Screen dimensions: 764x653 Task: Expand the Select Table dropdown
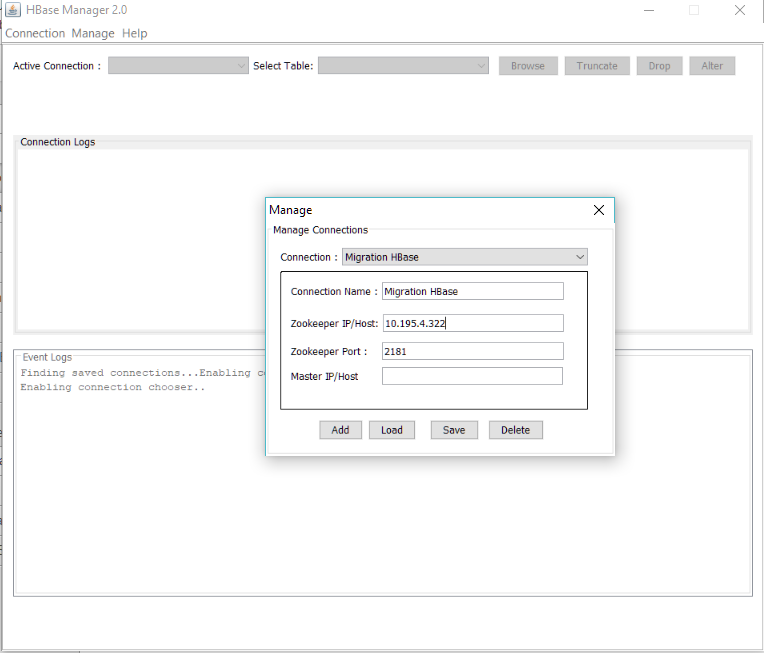403,66
